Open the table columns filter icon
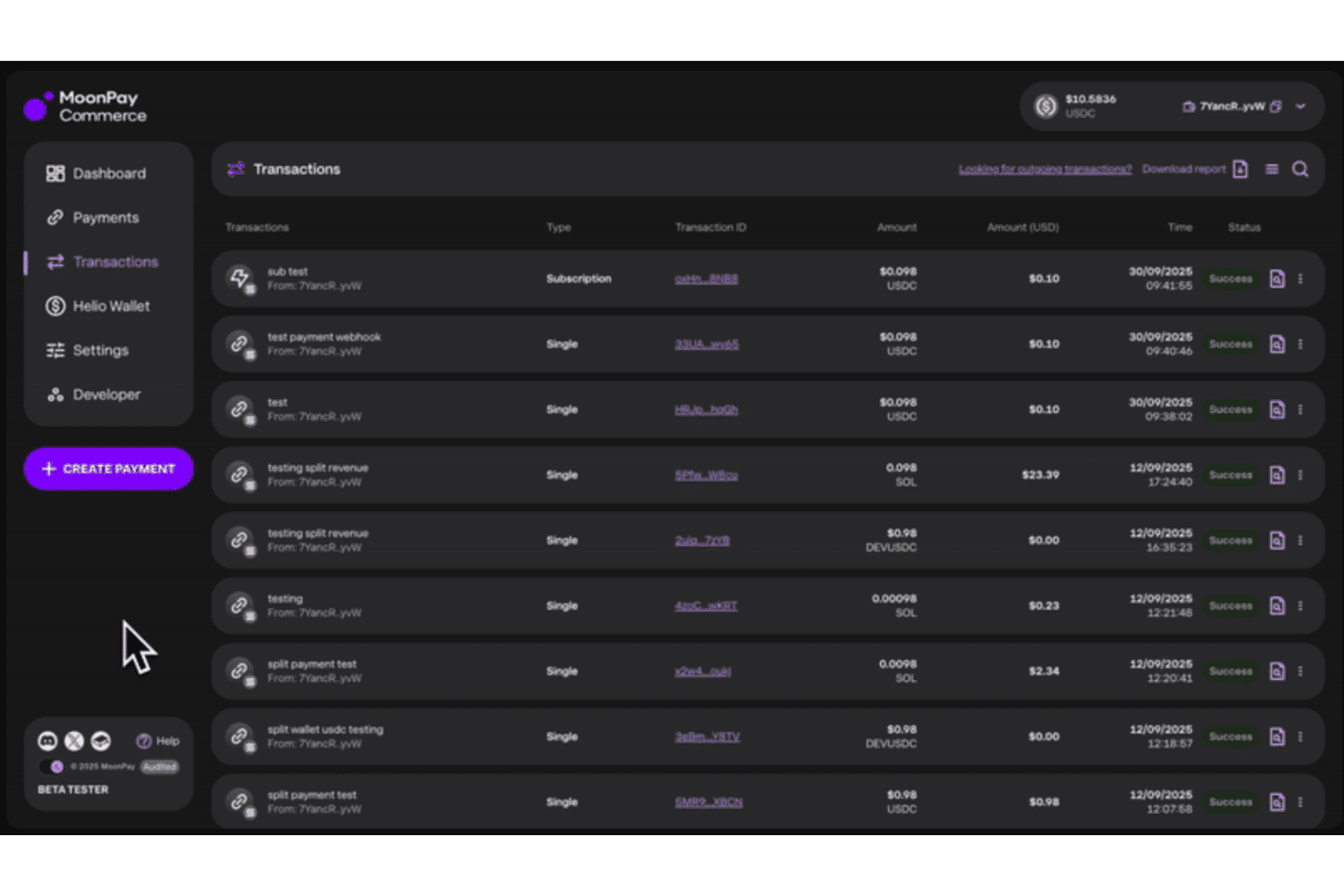 click(x=1271, y=170)
